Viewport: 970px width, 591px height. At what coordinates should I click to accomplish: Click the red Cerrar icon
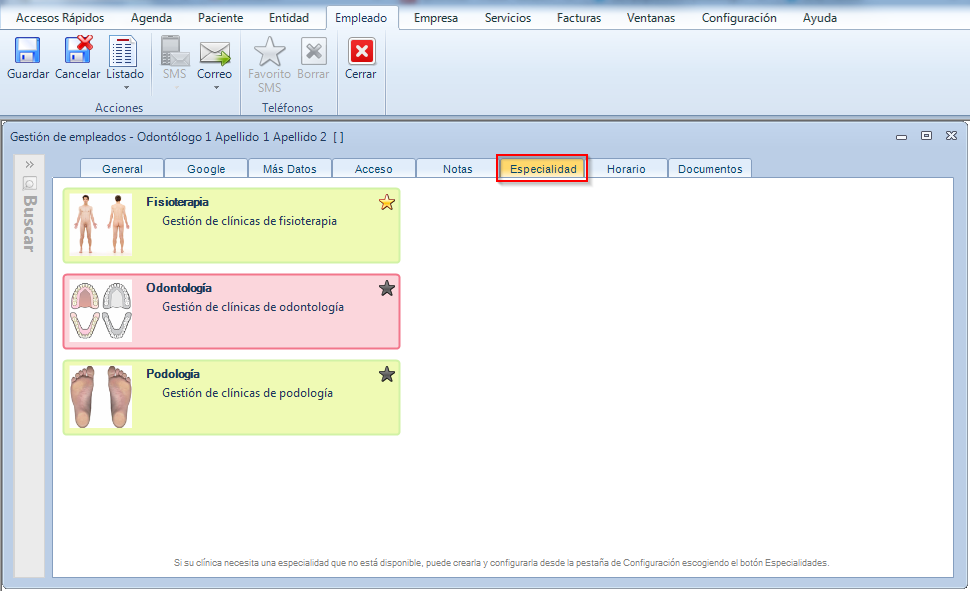click(x=361, y=52)
